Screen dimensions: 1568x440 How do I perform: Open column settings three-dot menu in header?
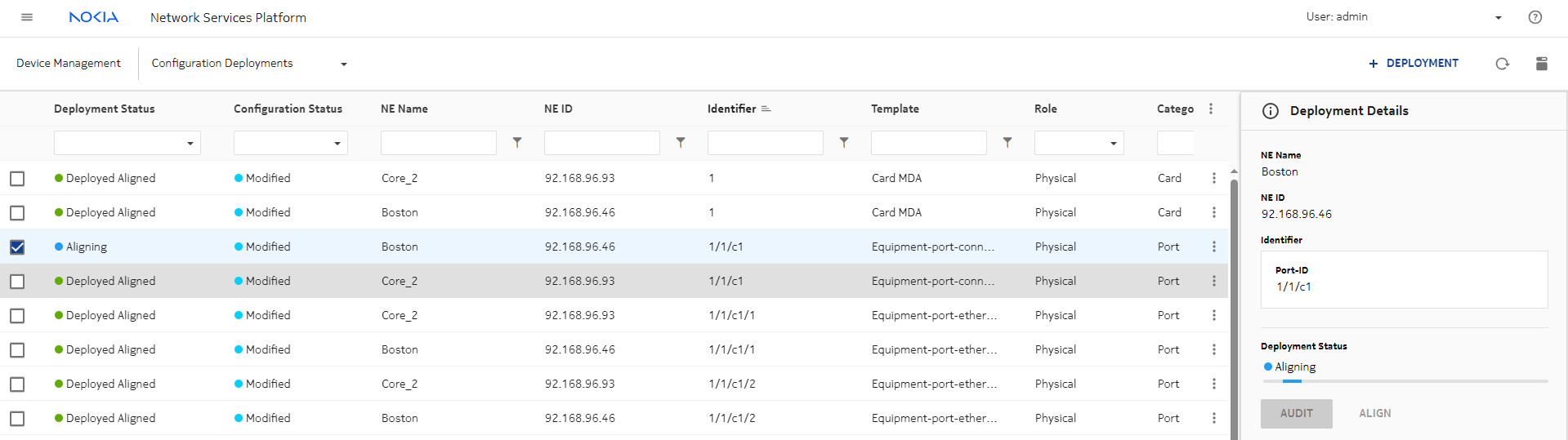(1211, 109)
